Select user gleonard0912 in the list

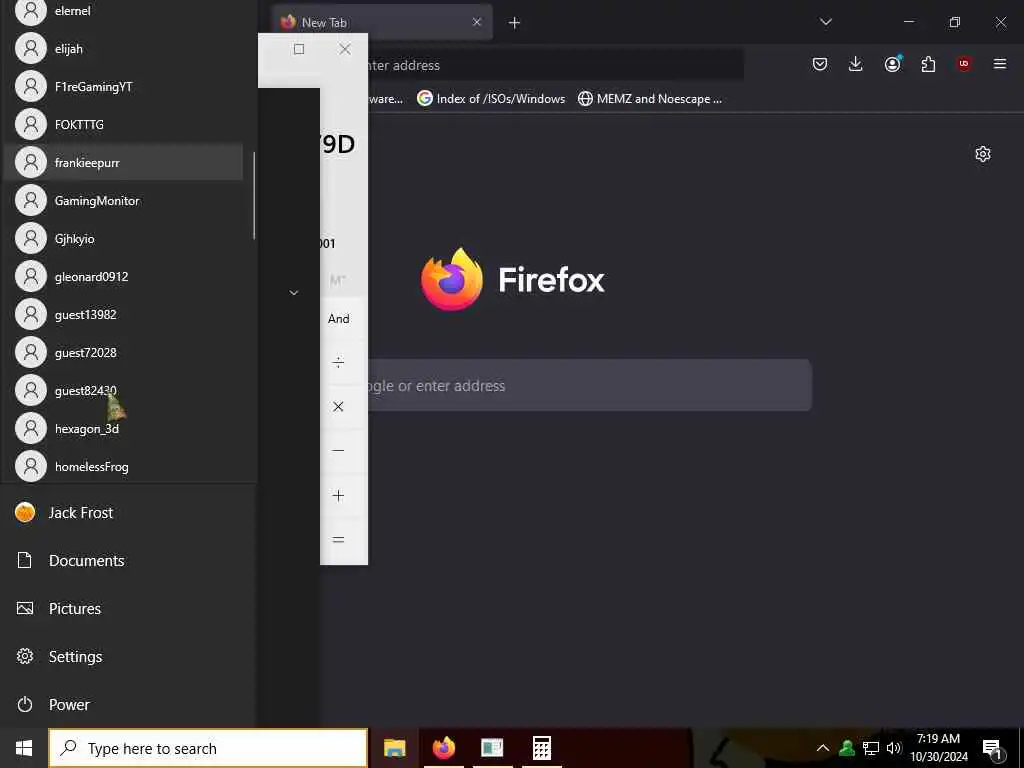click(123, 276)
